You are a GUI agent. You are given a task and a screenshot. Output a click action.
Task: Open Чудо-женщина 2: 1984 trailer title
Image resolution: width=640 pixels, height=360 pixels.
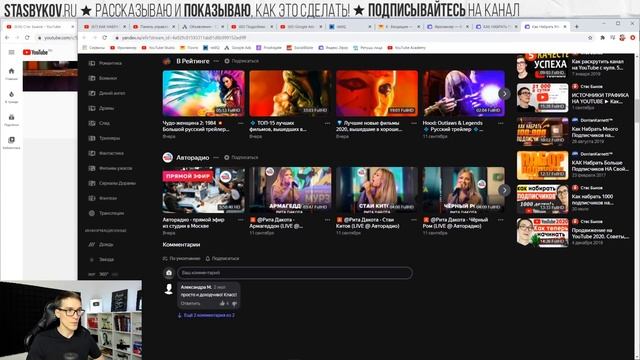point(196,126)
